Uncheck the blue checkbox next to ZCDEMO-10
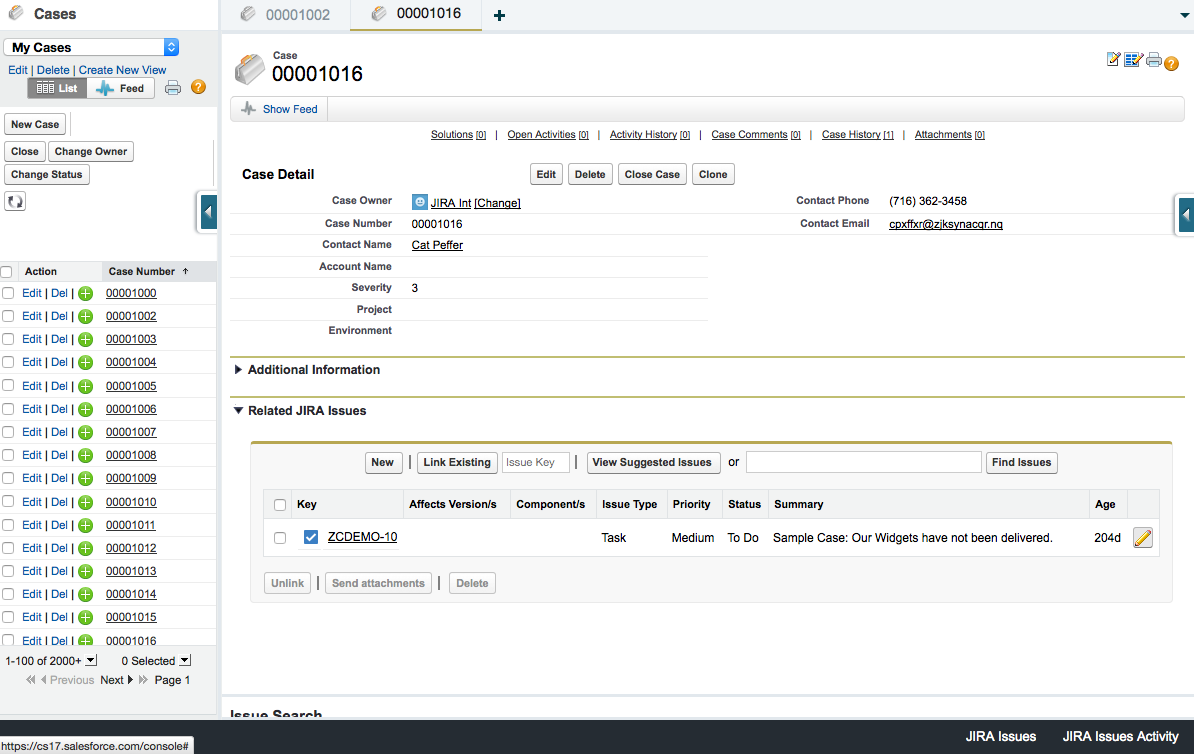The height and width of the screenshot is (754, 1194). tap(311, 538)
